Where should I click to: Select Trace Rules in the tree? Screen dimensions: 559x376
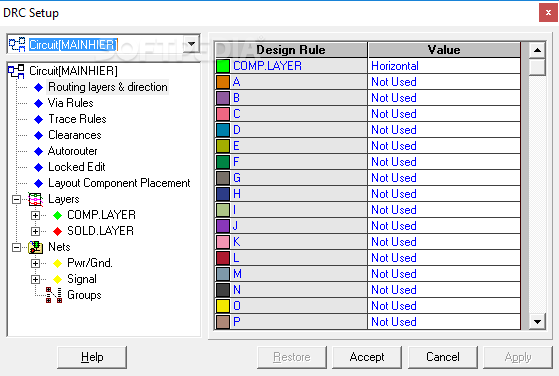(77, 119)
